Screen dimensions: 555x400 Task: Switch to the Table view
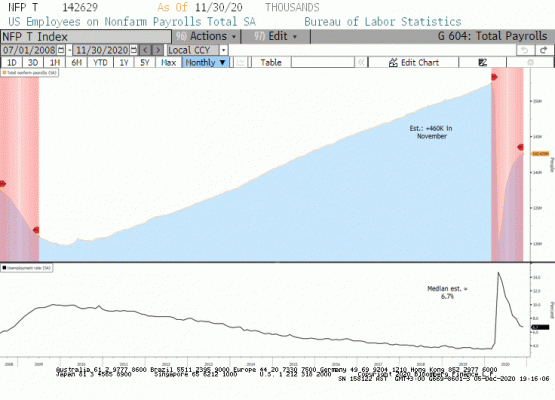271,63
